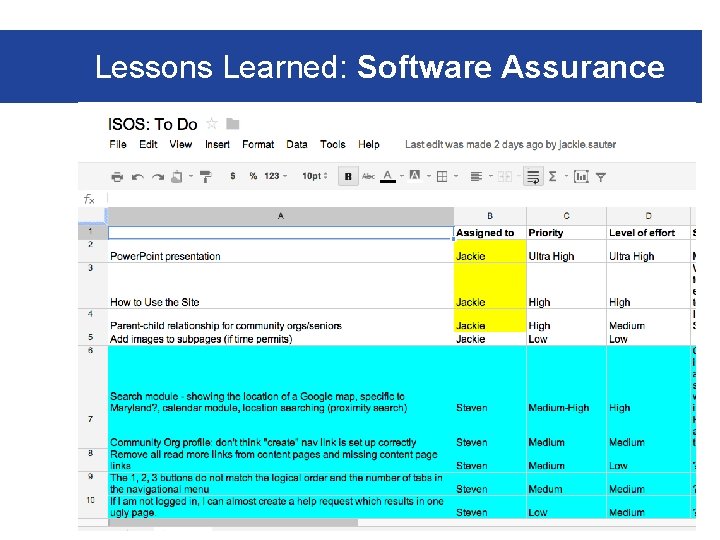Image resolution: width=720 pixels, height=540 pixels.
Task: Open the 123 number format dropdown
Action: (276, 176)
